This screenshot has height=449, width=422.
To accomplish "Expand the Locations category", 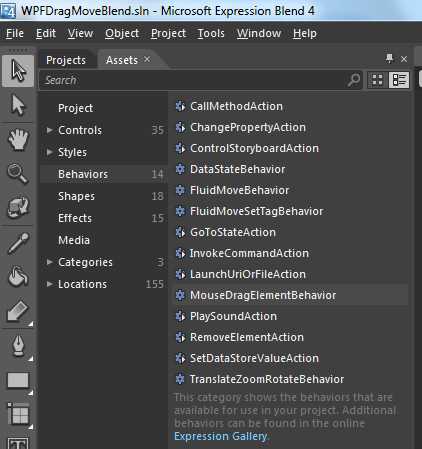I will pos(49,284).
